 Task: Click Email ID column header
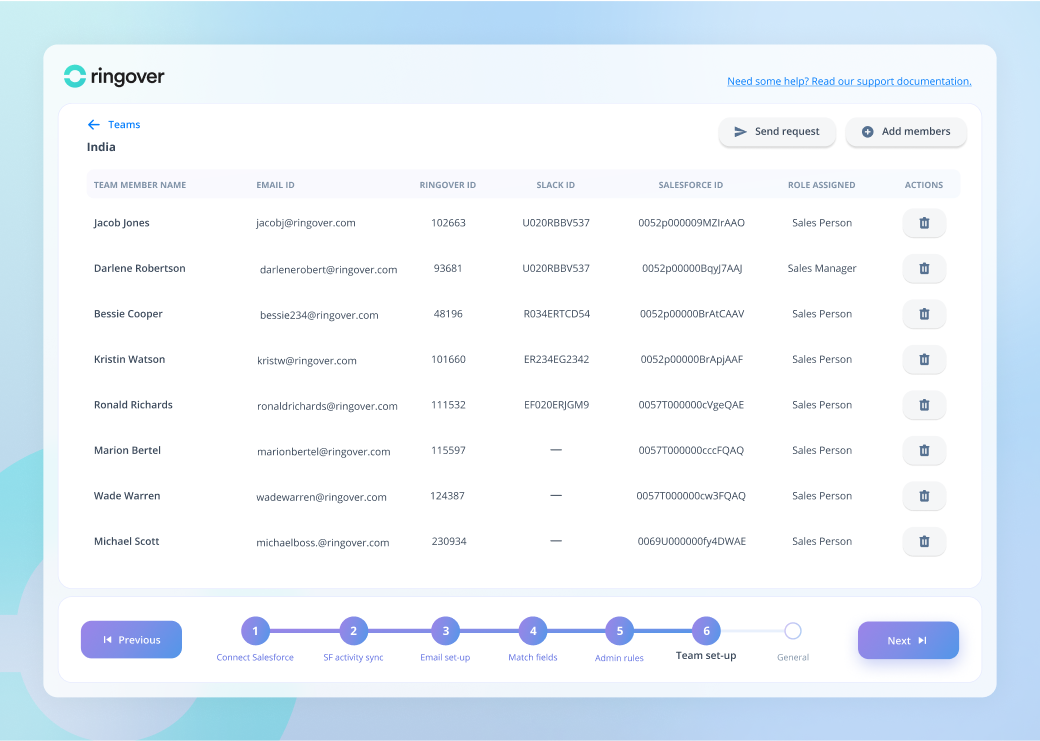(x=275, y=185)
